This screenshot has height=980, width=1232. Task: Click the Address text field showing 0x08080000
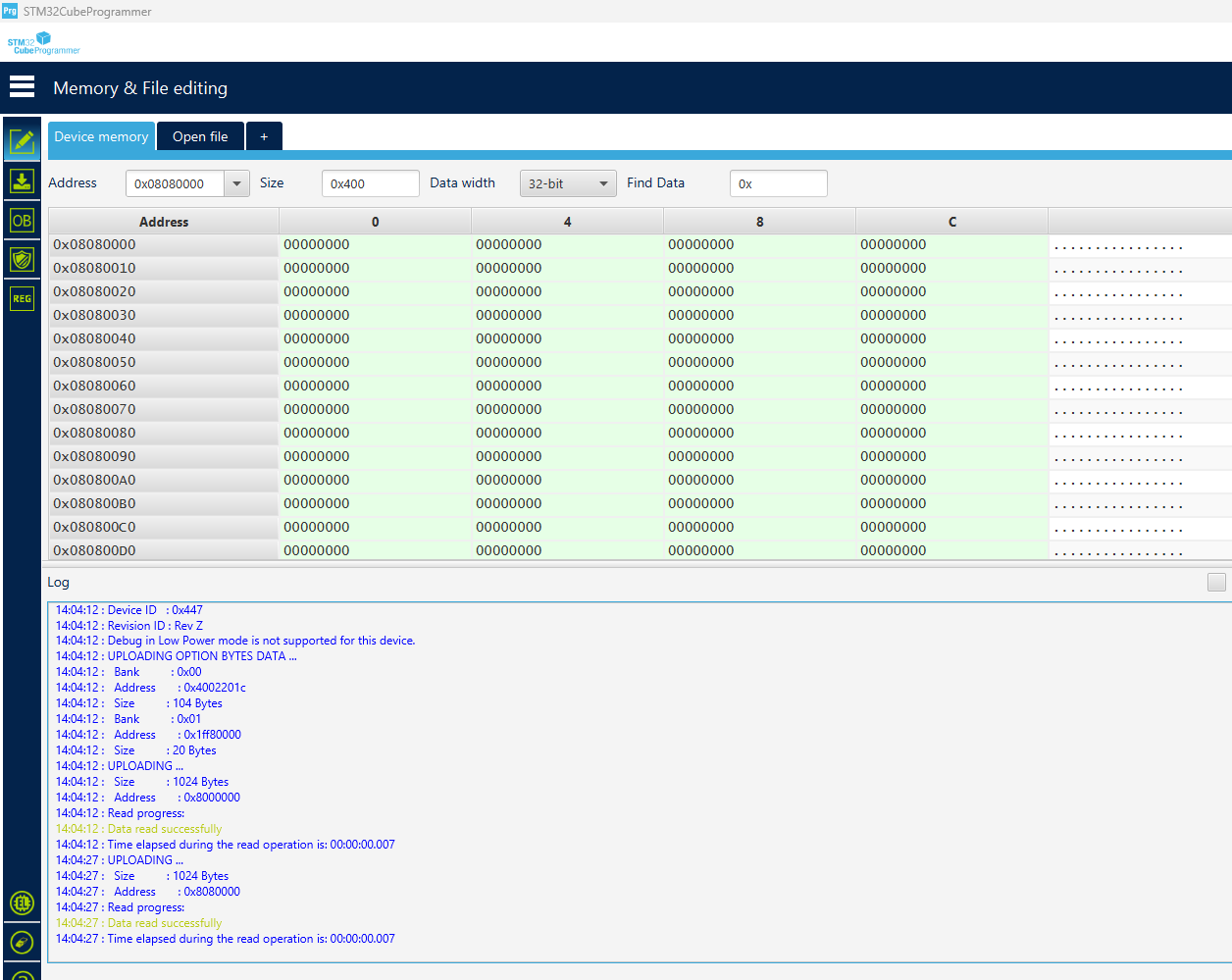pyautogui.click(x=176, y=183)
